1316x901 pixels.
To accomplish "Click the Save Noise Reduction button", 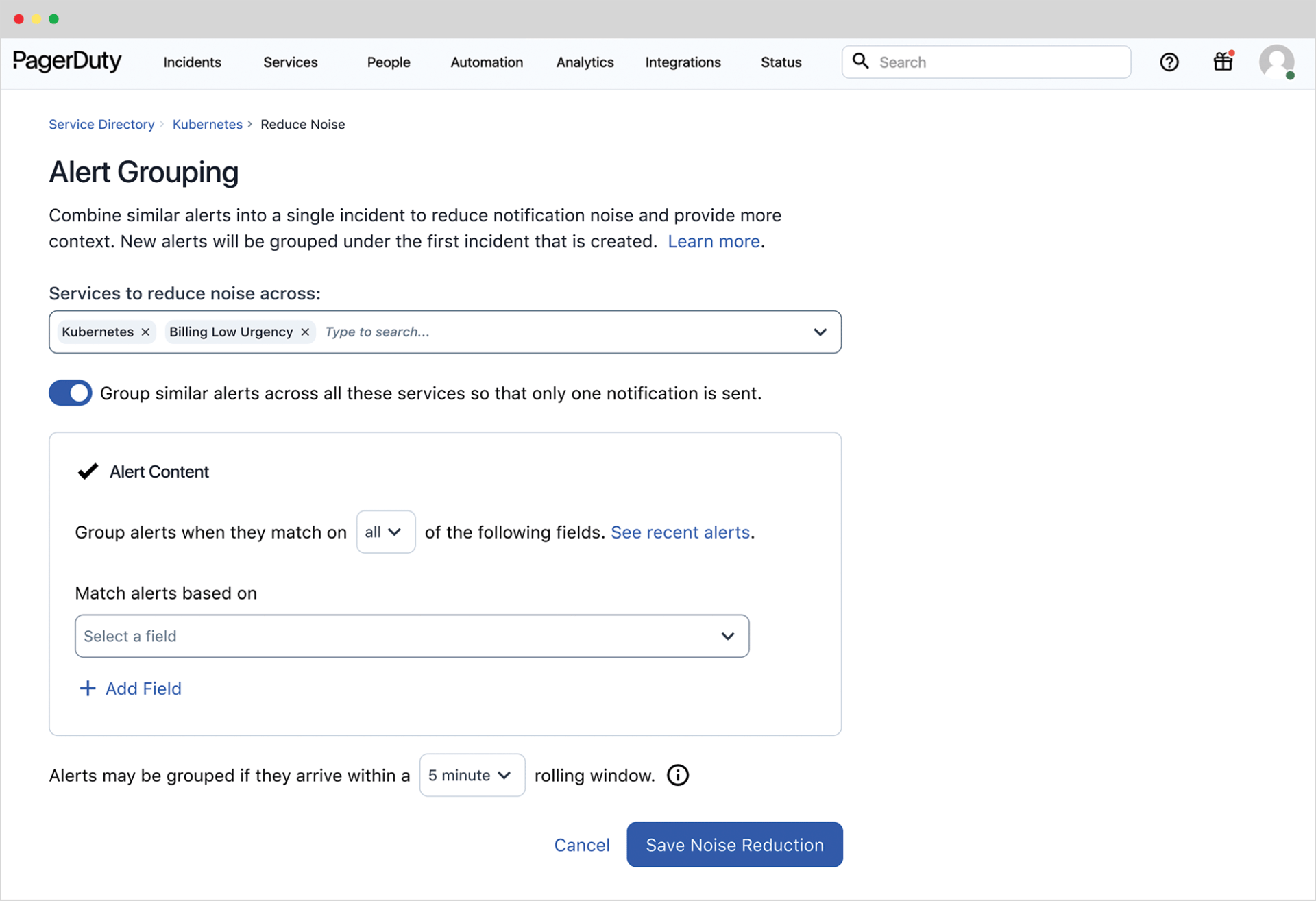I will point(734,844).
